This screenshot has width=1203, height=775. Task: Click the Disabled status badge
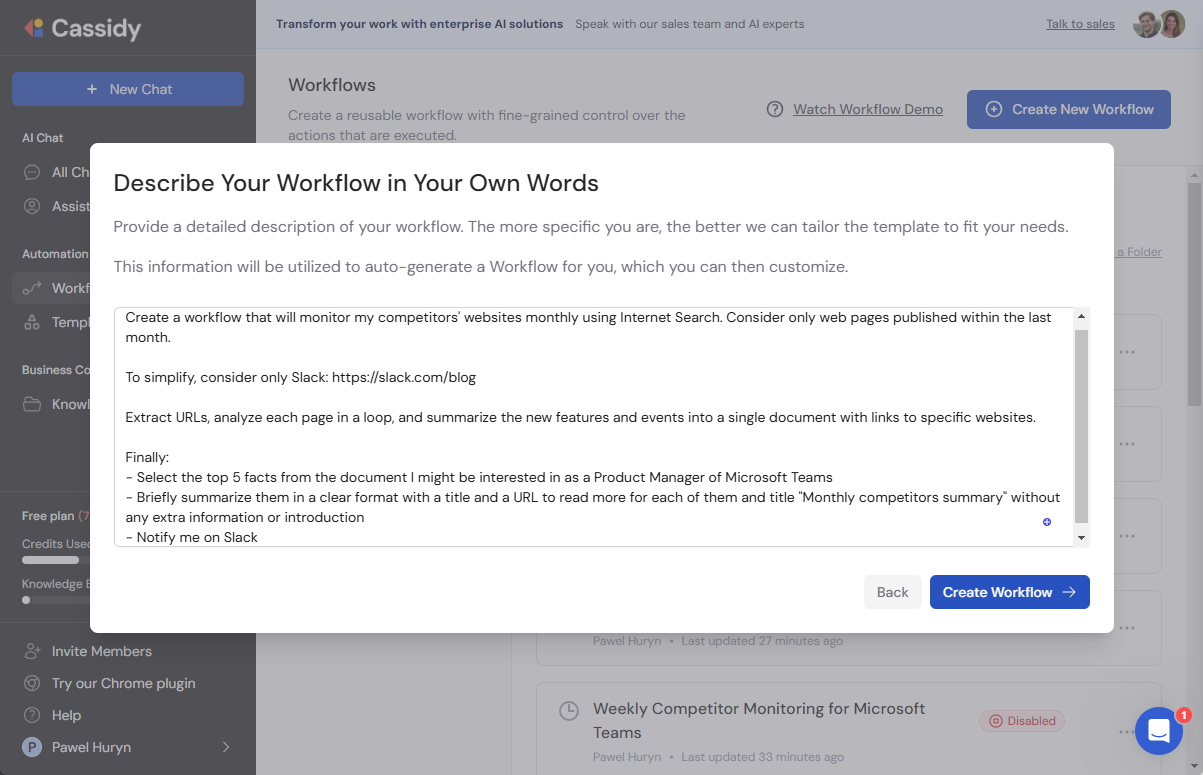point(1021,720)
